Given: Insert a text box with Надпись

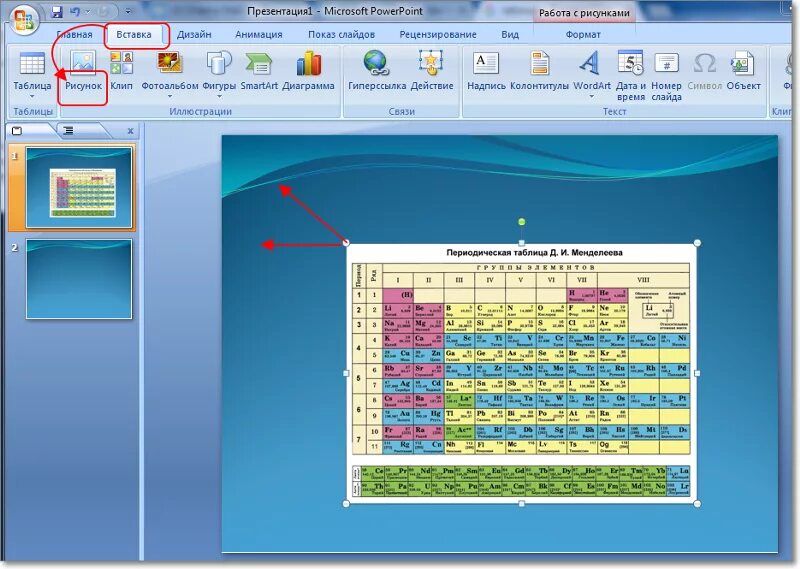Looking at the screenshot, I should 486,71.
